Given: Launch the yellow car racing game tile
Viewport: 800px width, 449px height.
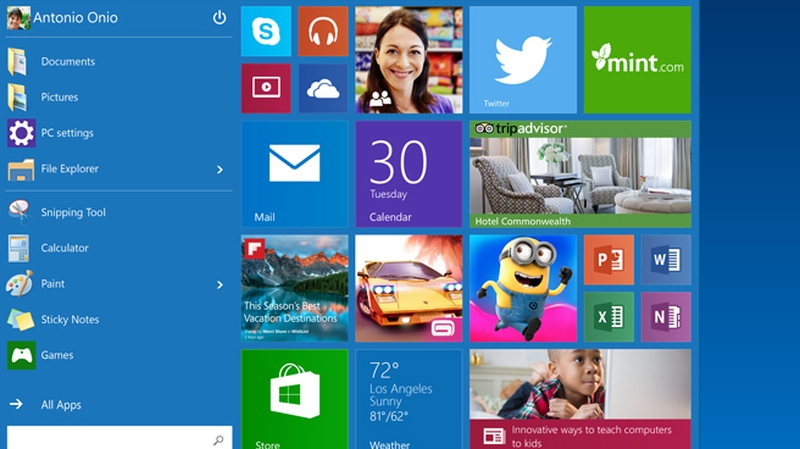Looking at the screenshot, I should point(409,288).
